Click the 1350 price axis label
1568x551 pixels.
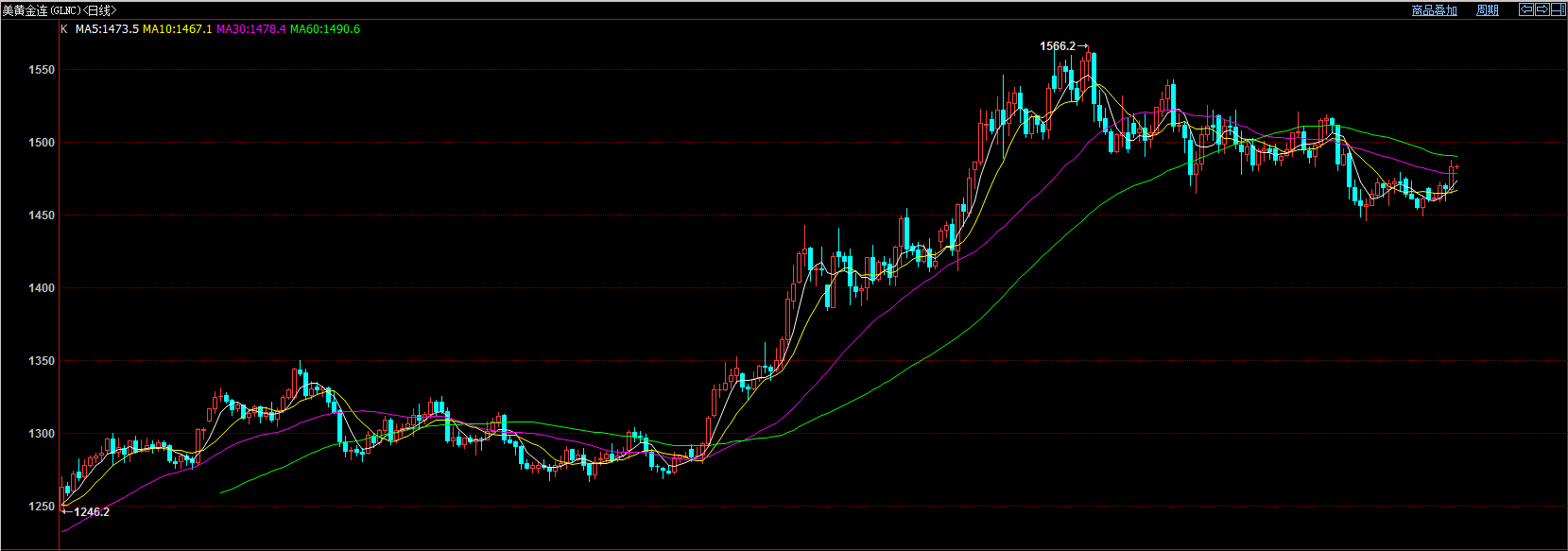tap(42, 361)
